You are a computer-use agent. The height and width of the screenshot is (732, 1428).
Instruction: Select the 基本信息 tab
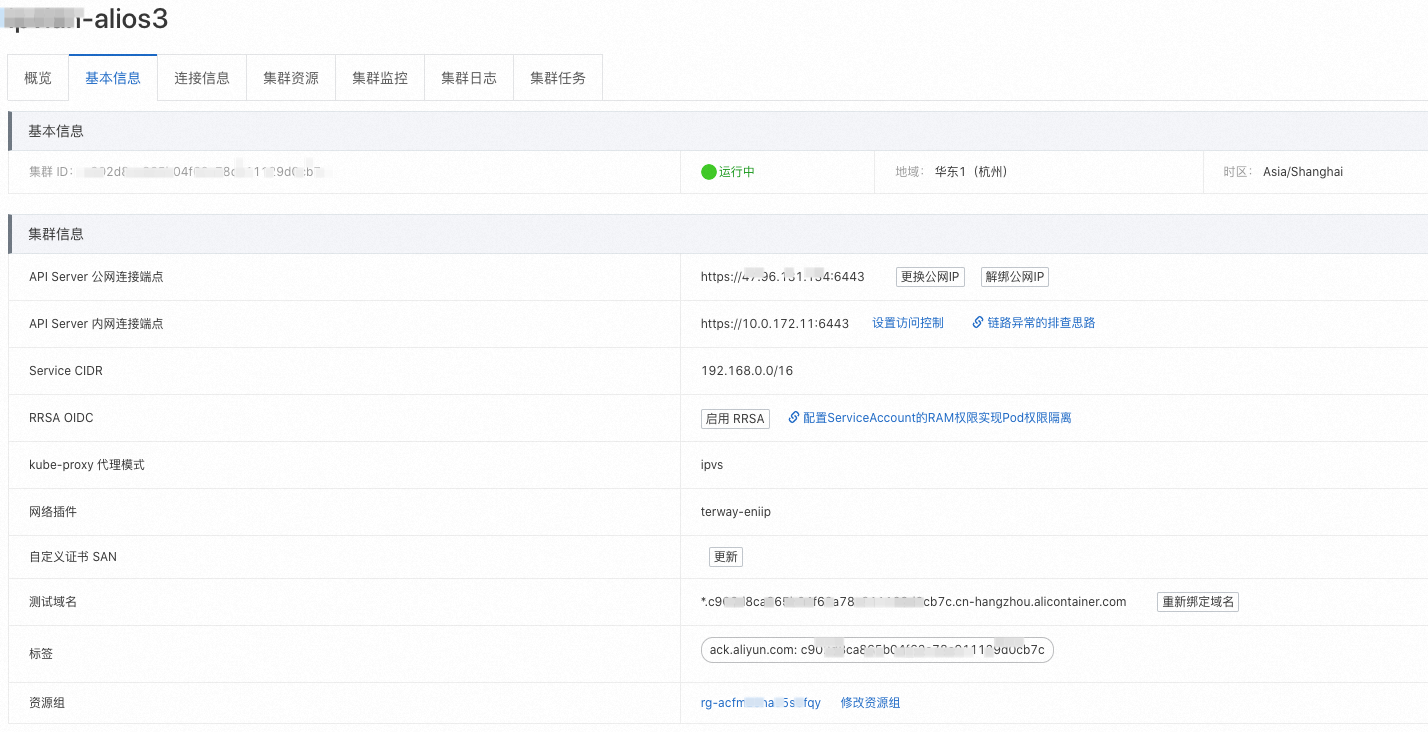coord(113,78)
